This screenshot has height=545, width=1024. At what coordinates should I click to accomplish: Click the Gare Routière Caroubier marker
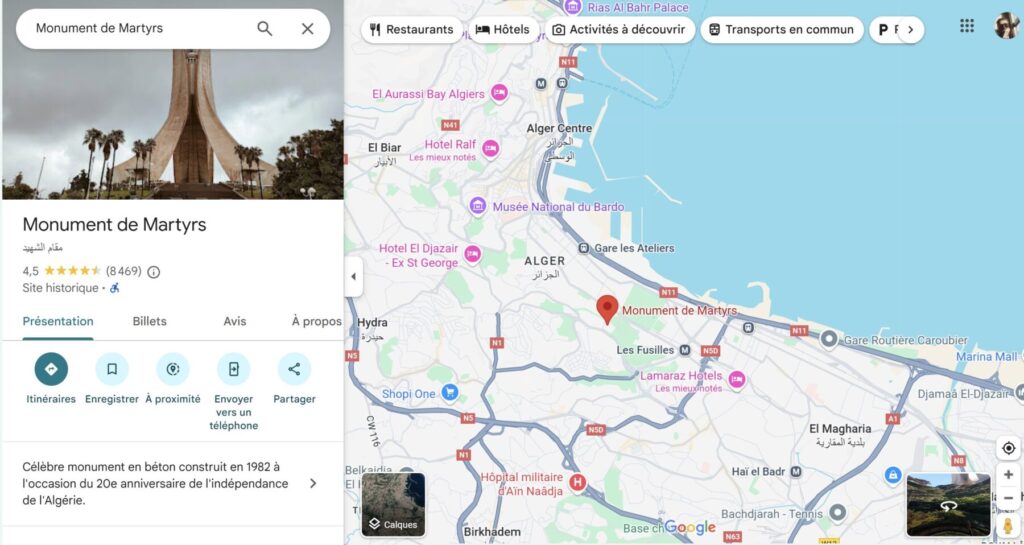pyautogui.click(x=829, y=339)
